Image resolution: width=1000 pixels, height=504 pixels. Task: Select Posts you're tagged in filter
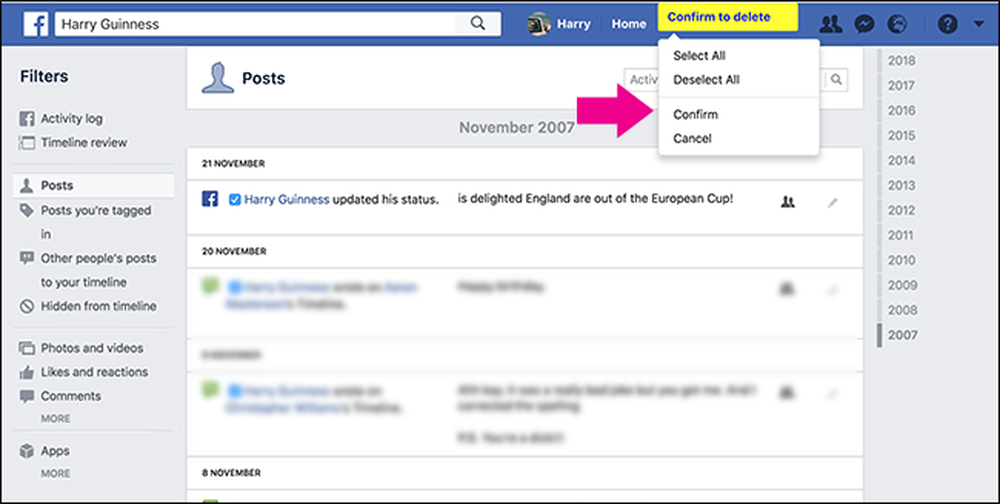pos(86,222)
